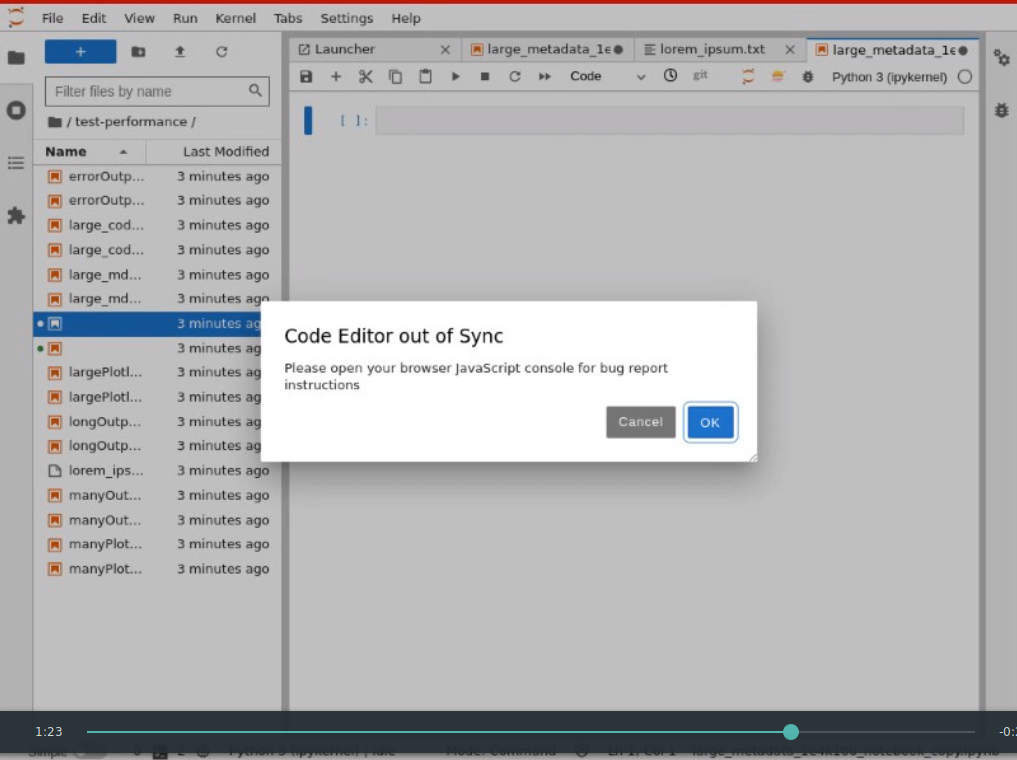Paste a cell from the clipboard icon

(x=424, y=75)
